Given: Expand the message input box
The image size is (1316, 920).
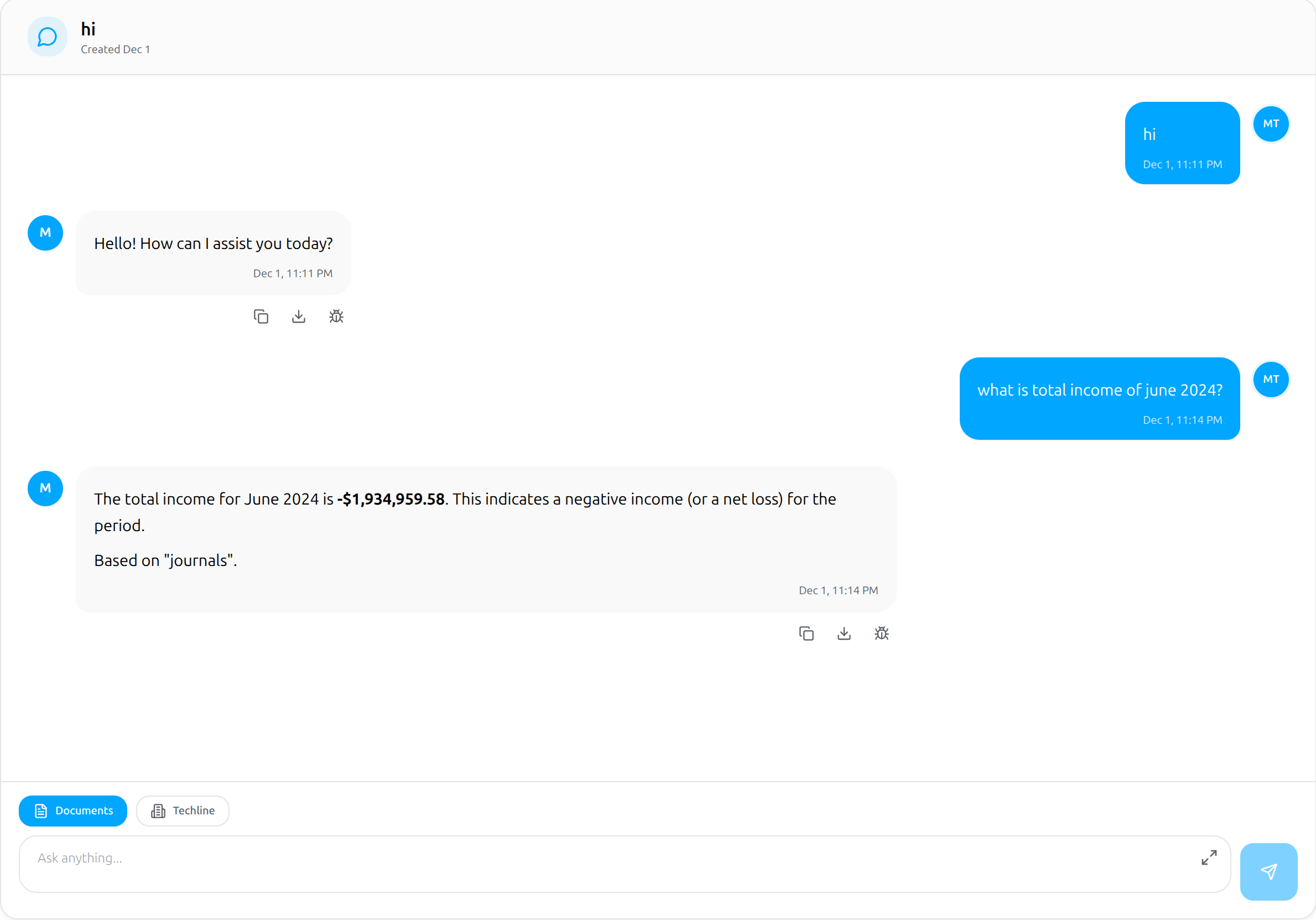Looking at the screenshot, I should 1209,857.
